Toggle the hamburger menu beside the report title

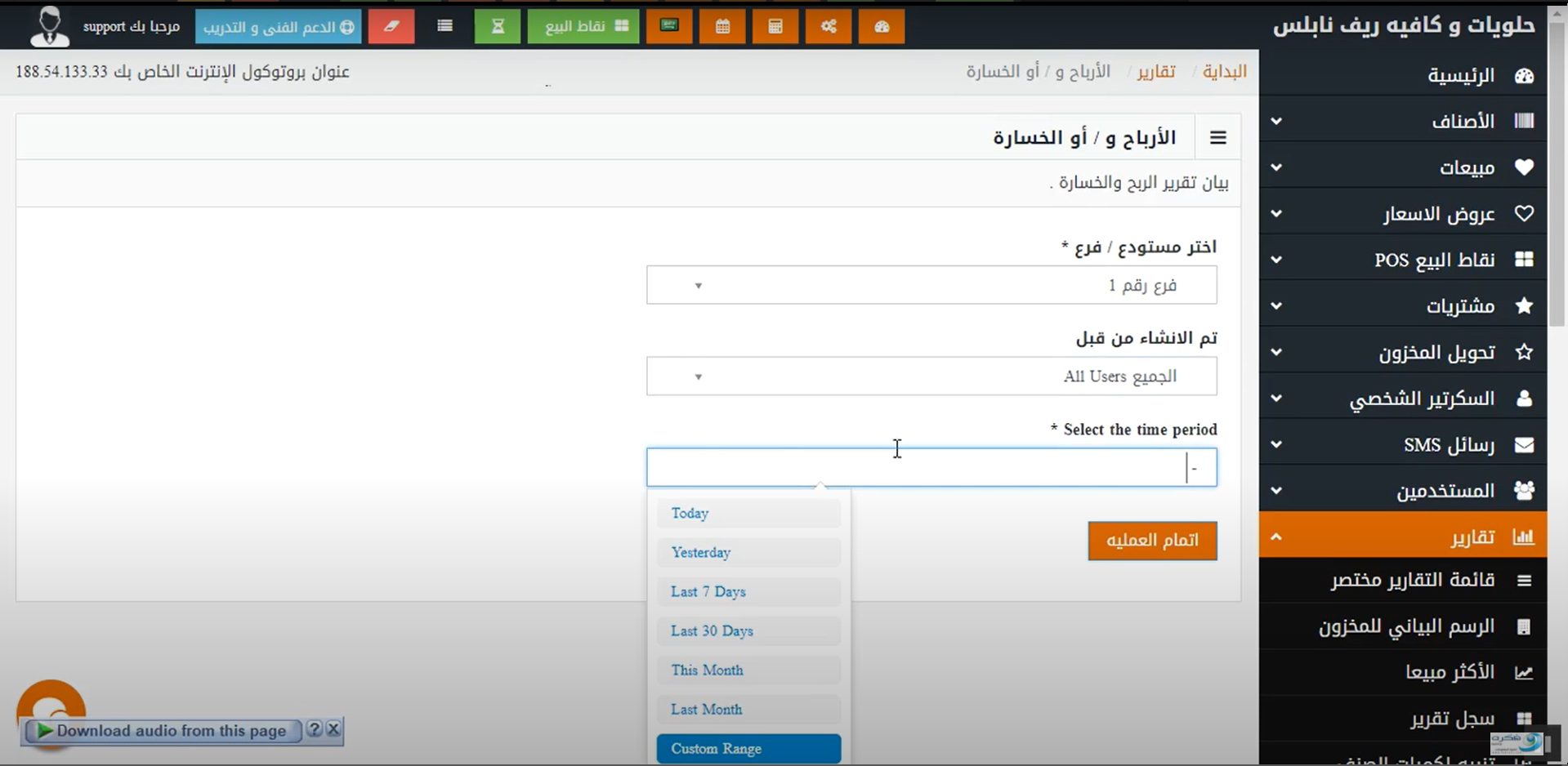tap(1217, 137)
